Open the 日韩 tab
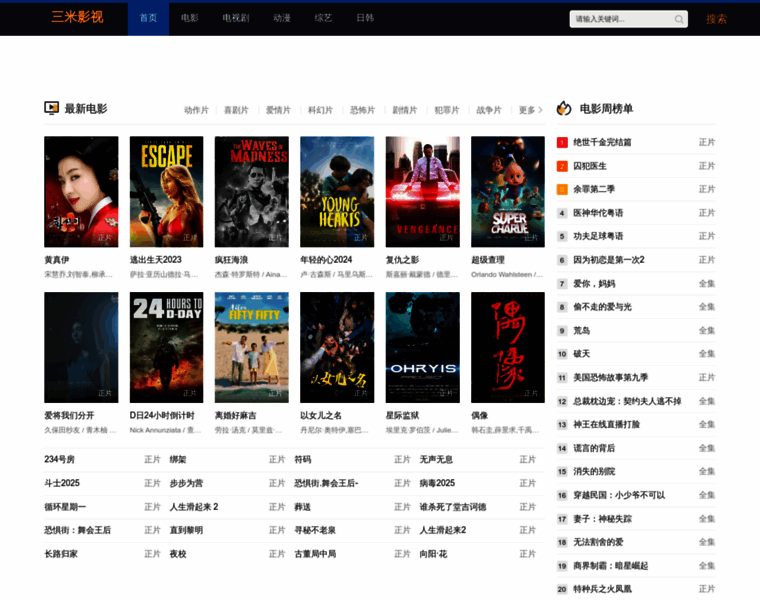Screen dimensions: 760x600 (365, 18)
